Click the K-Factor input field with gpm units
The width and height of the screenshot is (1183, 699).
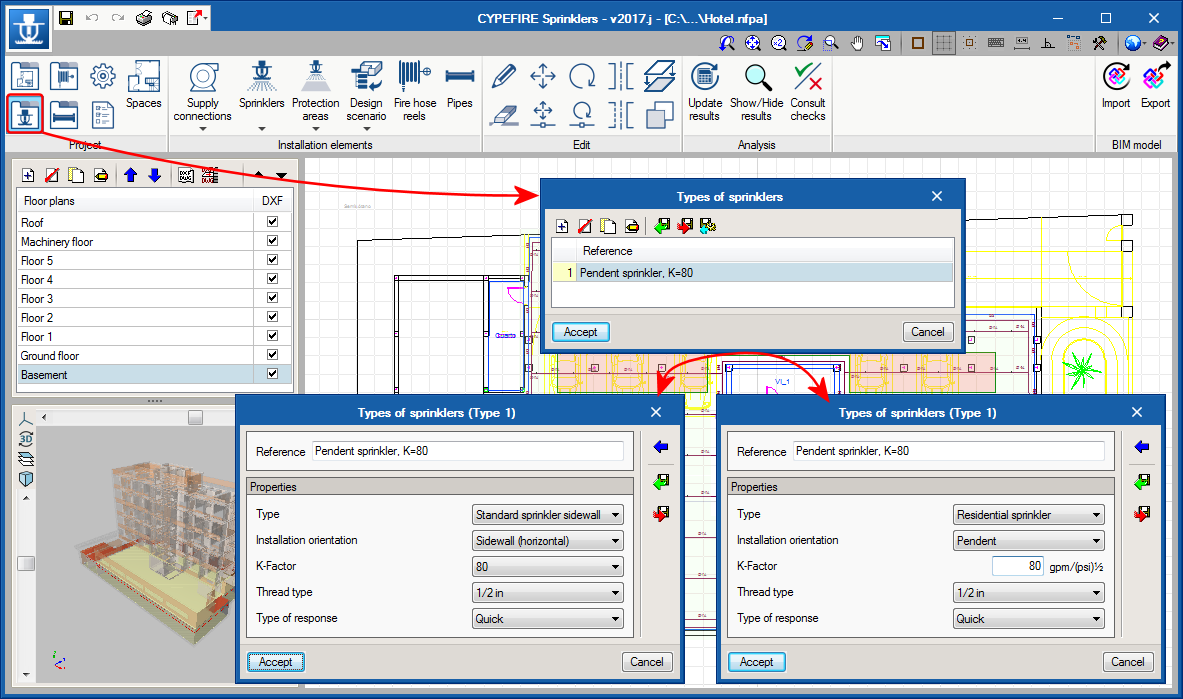tap(1017, 567)
